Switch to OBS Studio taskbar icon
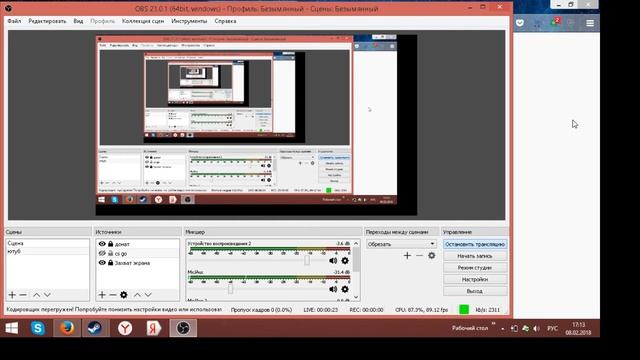The image size is (640, 360). click(x=183, y=328)
